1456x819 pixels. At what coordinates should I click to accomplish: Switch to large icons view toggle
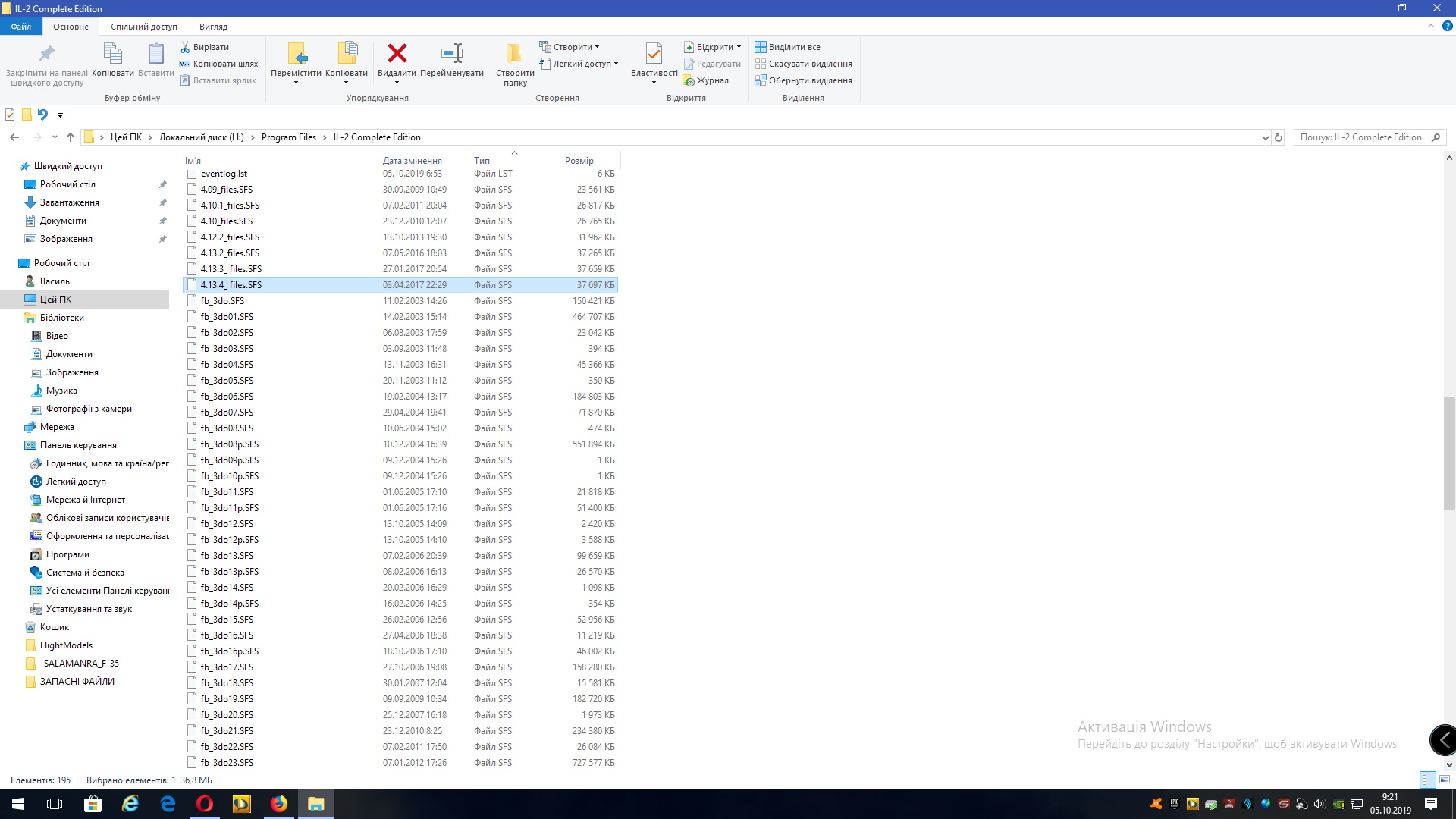1445,780
